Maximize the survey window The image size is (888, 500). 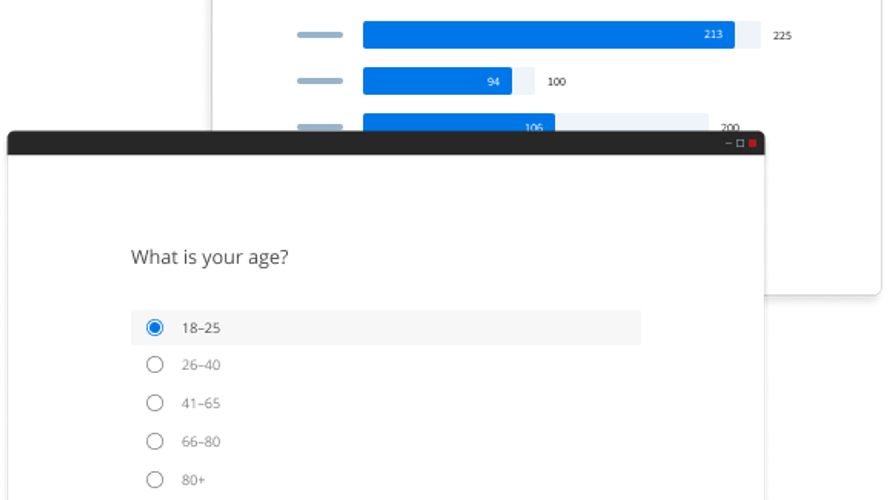(740, 144)
